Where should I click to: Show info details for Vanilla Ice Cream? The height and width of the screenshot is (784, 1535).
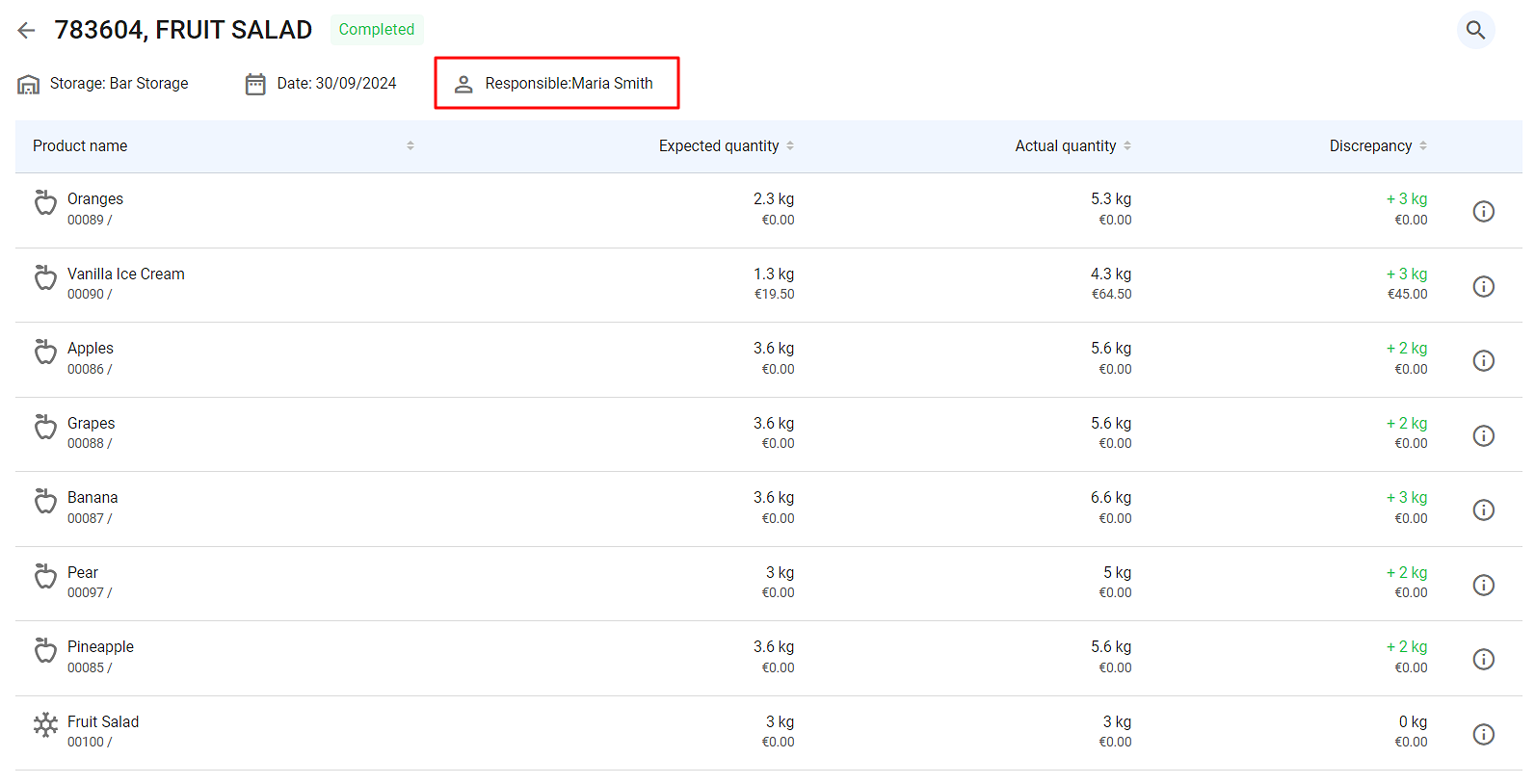1483,286
